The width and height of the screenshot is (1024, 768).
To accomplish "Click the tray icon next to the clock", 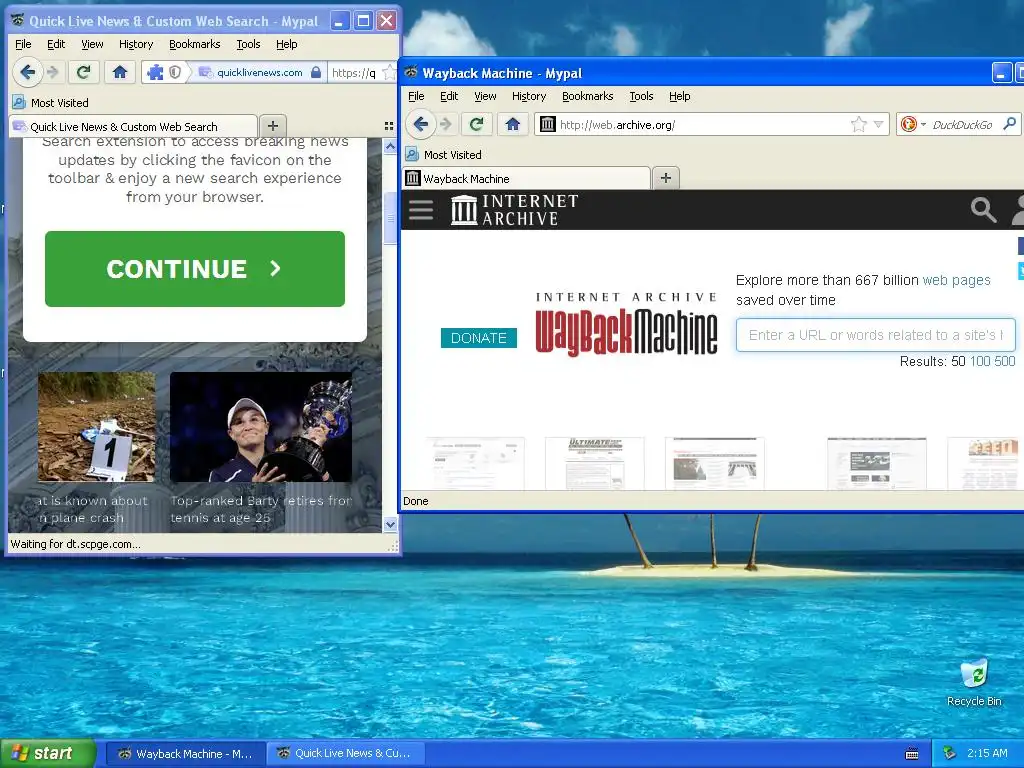I will (950, 754).
